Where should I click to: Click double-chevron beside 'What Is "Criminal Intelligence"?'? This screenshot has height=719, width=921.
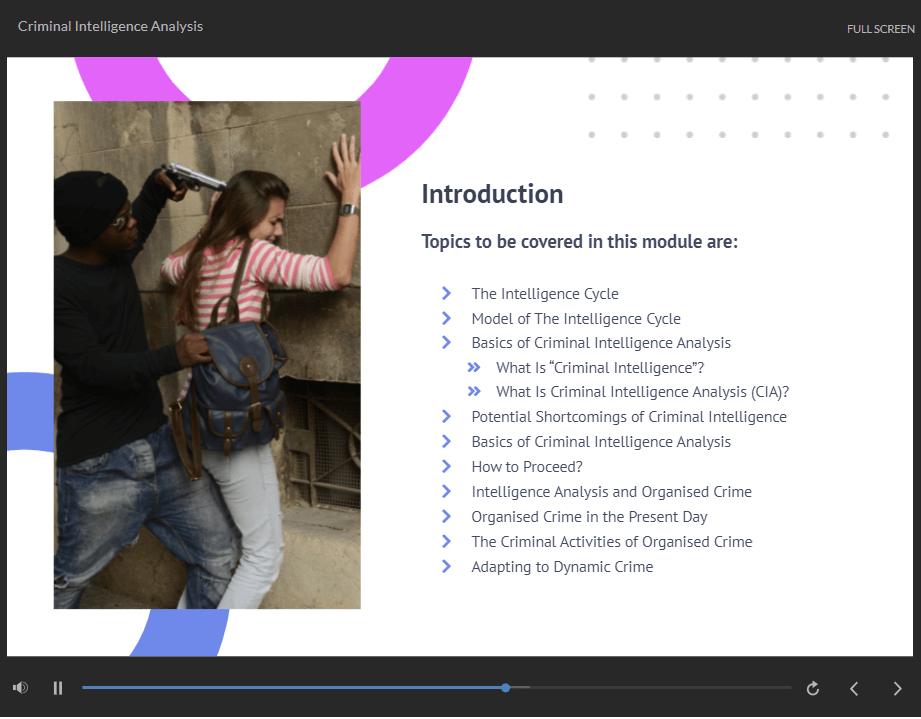[x=474, y=368]
